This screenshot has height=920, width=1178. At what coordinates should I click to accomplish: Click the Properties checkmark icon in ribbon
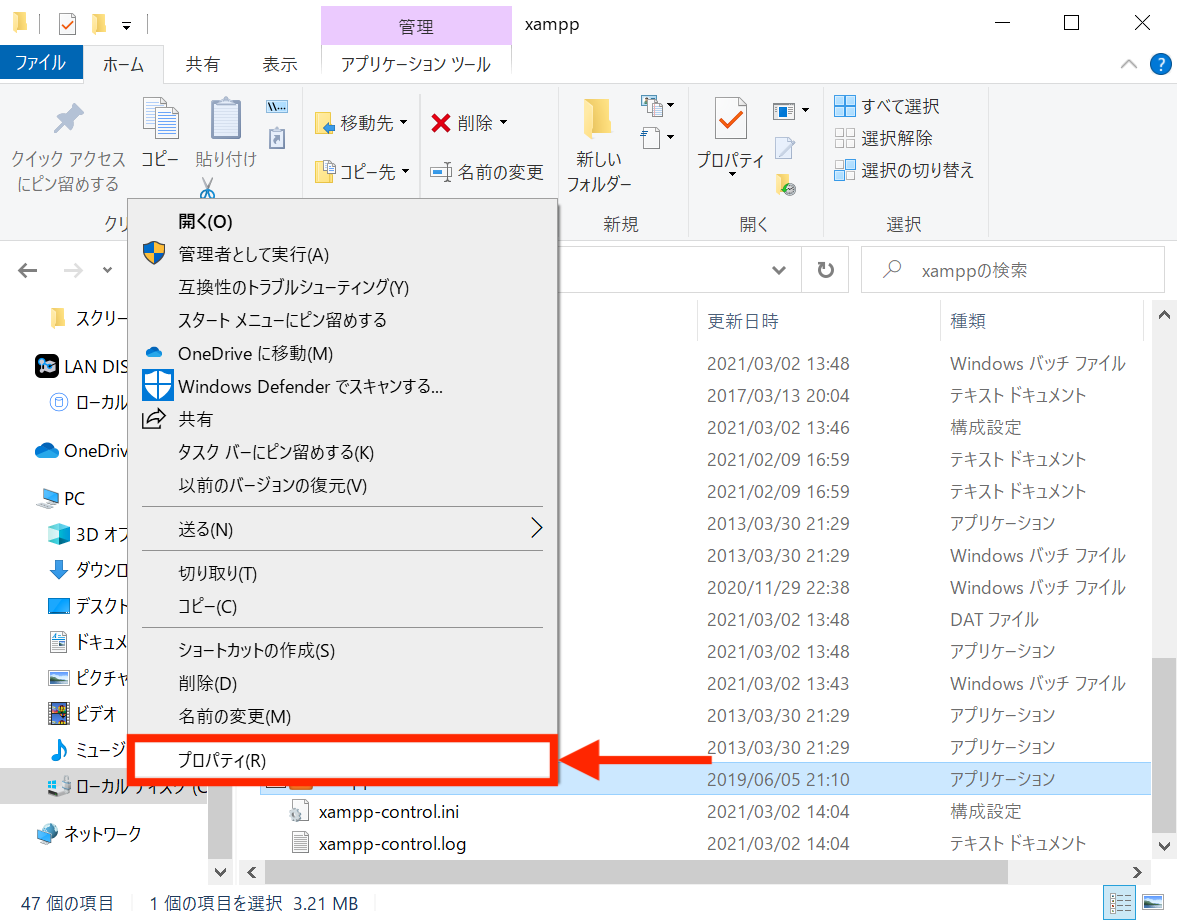[x=730, y=119]
